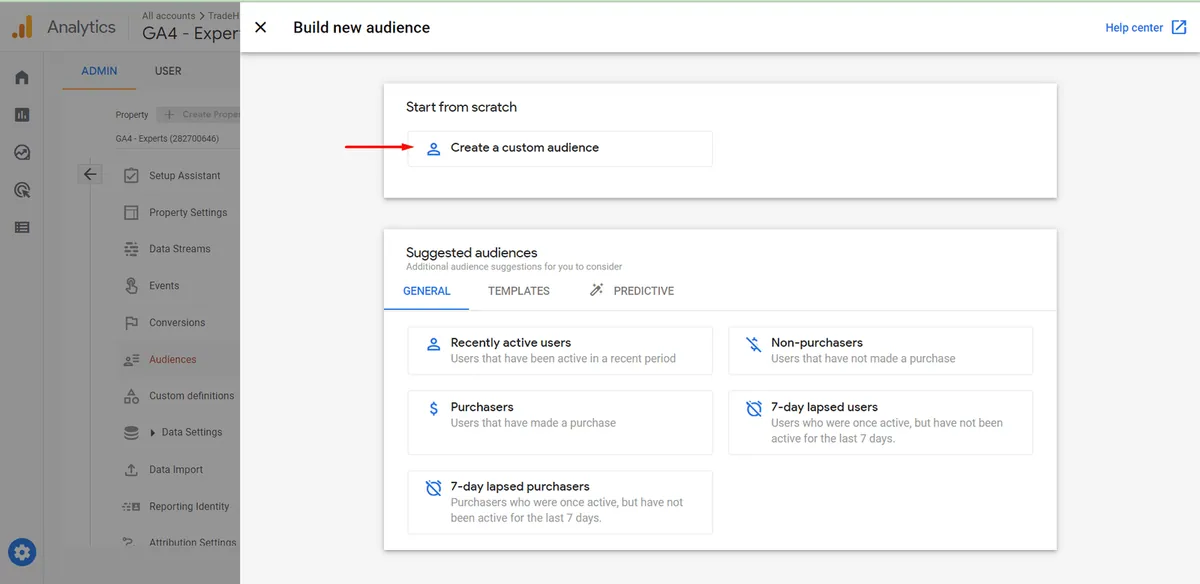Open Reporting Identity in admin list
The height and width of the screenshot is (584, 1200).
189,507
